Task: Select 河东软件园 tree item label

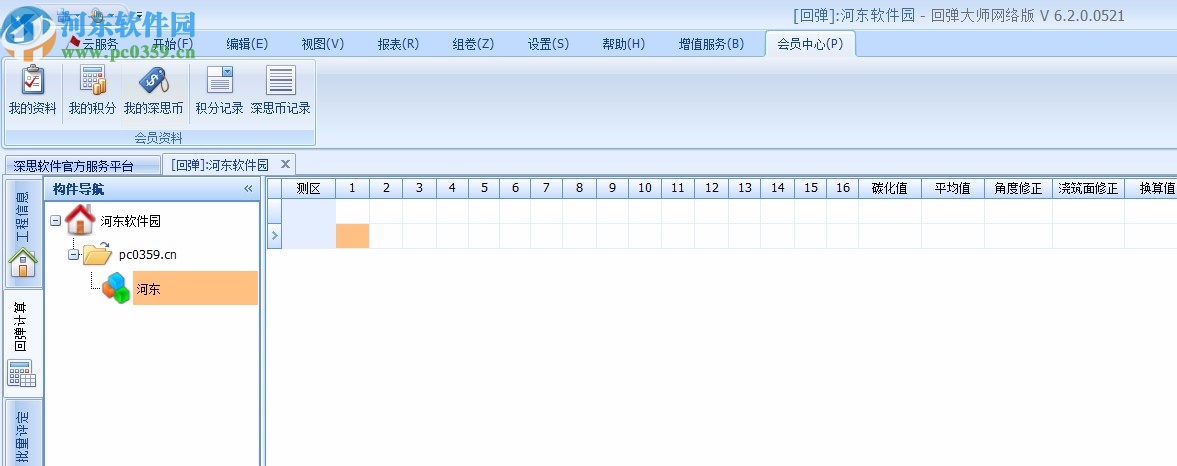Action: pos(131,221)
